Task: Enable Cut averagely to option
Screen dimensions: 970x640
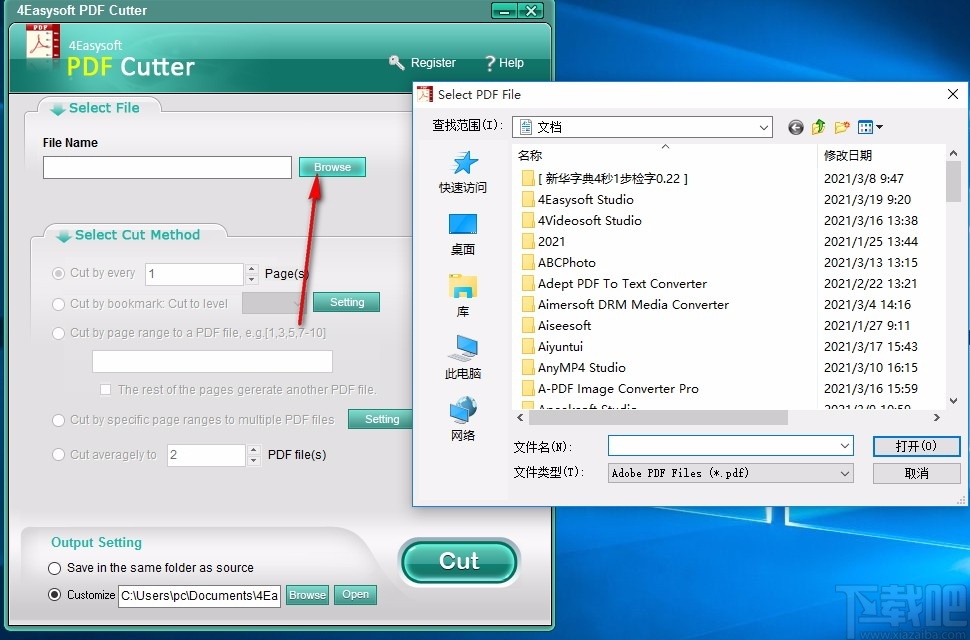Action: 58,455
